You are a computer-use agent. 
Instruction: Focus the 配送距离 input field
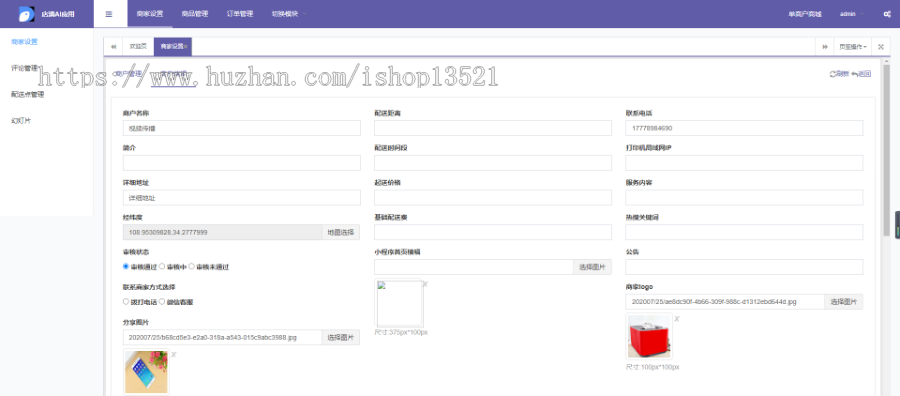[x=493, y=128]
